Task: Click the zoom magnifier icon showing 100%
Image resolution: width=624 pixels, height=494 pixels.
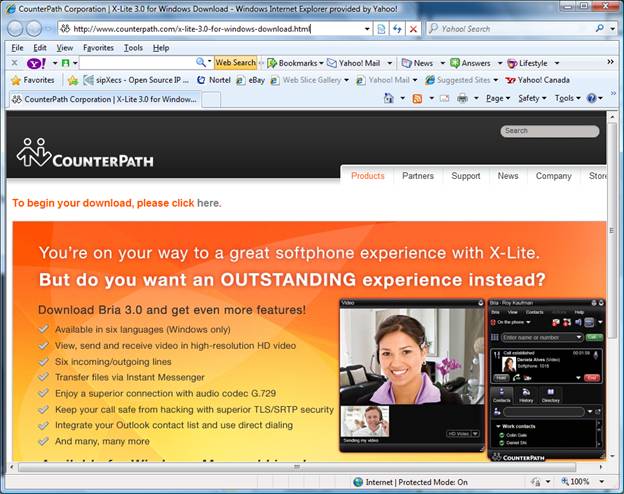Action: pyautogui.click(x=565, y=482)
